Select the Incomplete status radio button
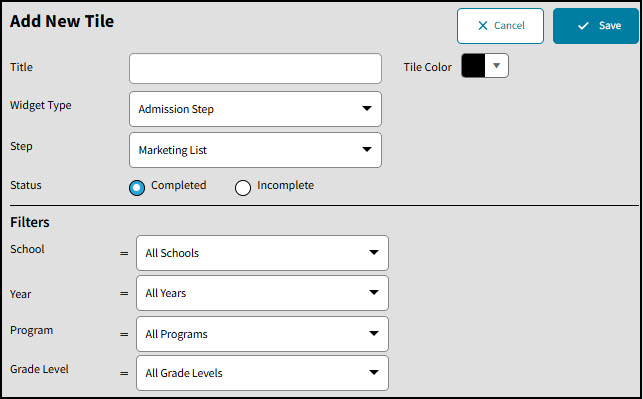Image resolution: width=643 pixels, height=399 pixels. coord(243,188)
